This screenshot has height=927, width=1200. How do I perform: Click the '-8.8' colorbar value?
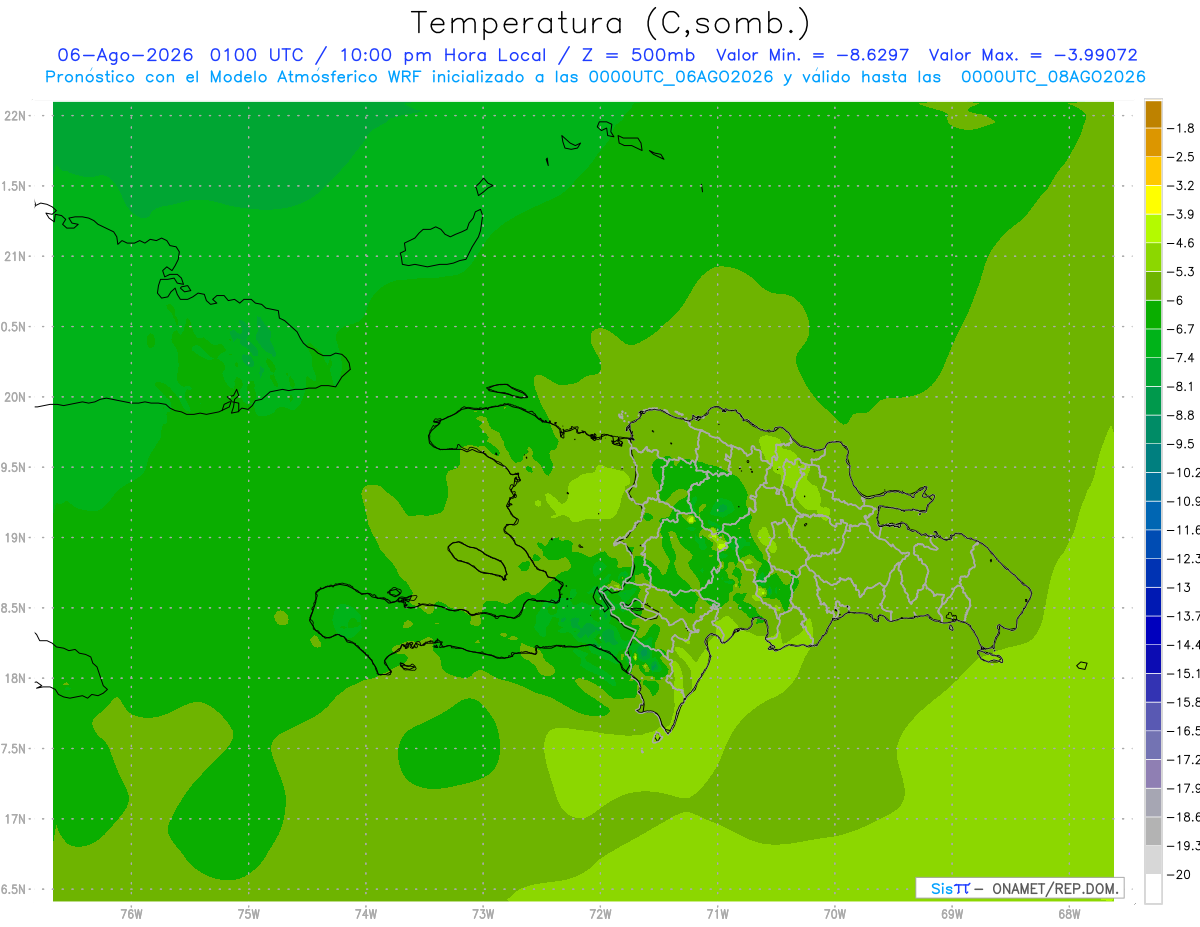click(x=1181, y=415)
